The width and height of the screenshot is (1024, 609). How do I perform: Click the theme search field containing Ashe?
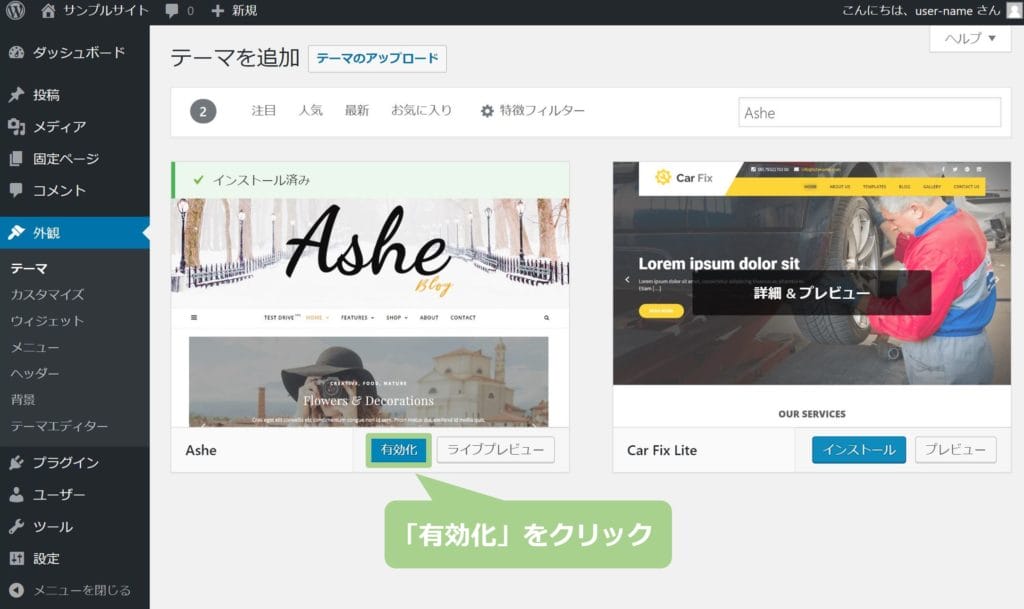(869, 112)
